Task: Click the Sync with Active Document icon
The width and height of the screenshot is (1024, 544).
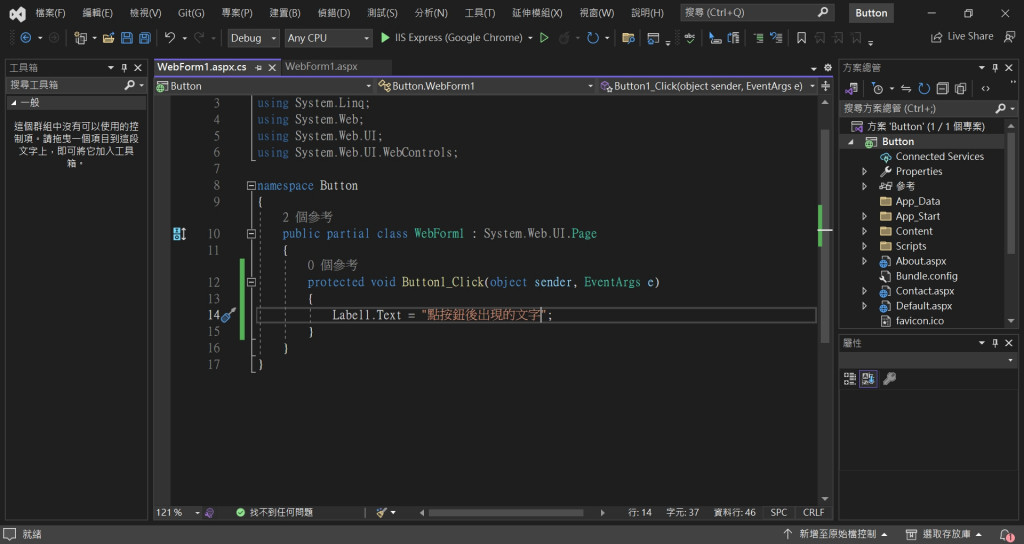Action: tap(905, 88)
